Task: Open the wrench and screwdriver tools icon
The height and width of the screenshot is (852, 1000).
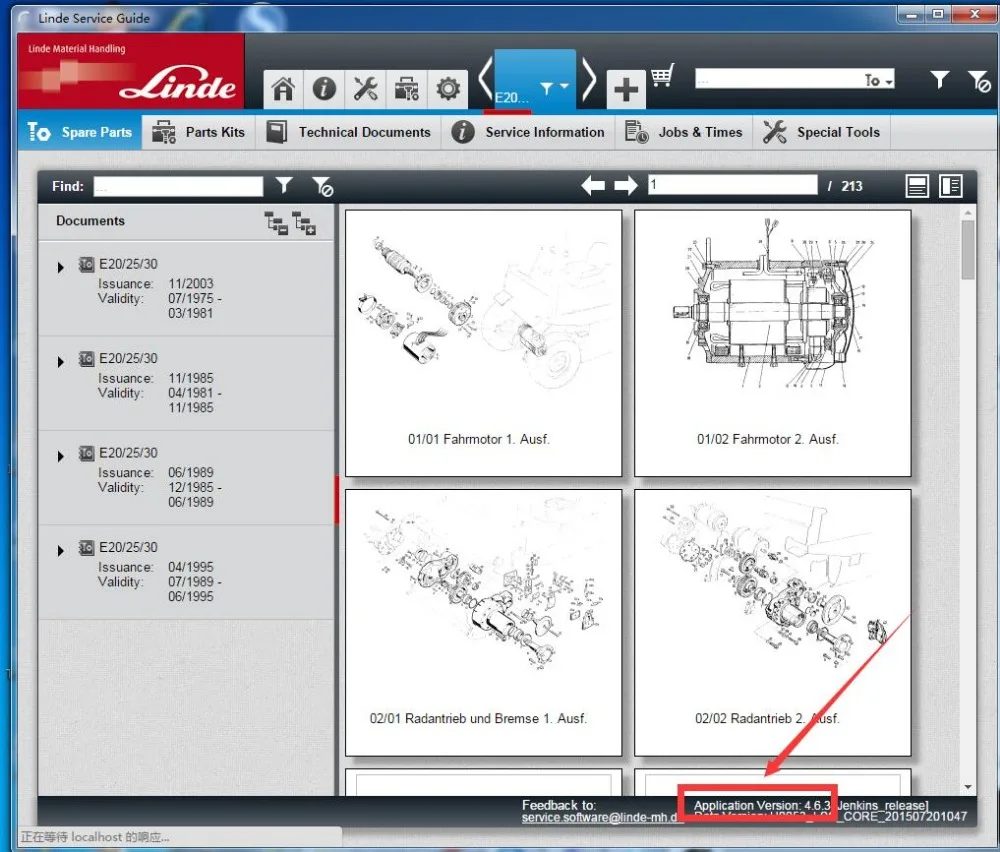Action: point(365,89)
